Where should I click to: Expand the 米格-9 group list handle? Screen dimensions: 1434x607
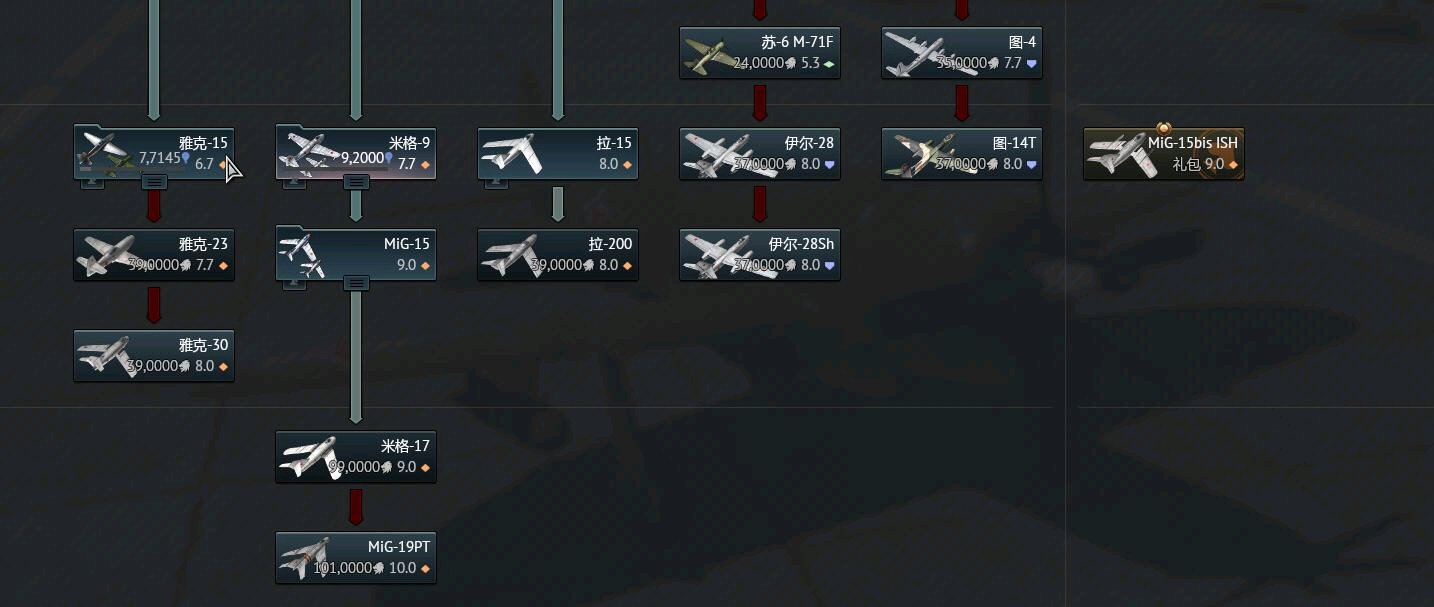coord(356,182)
